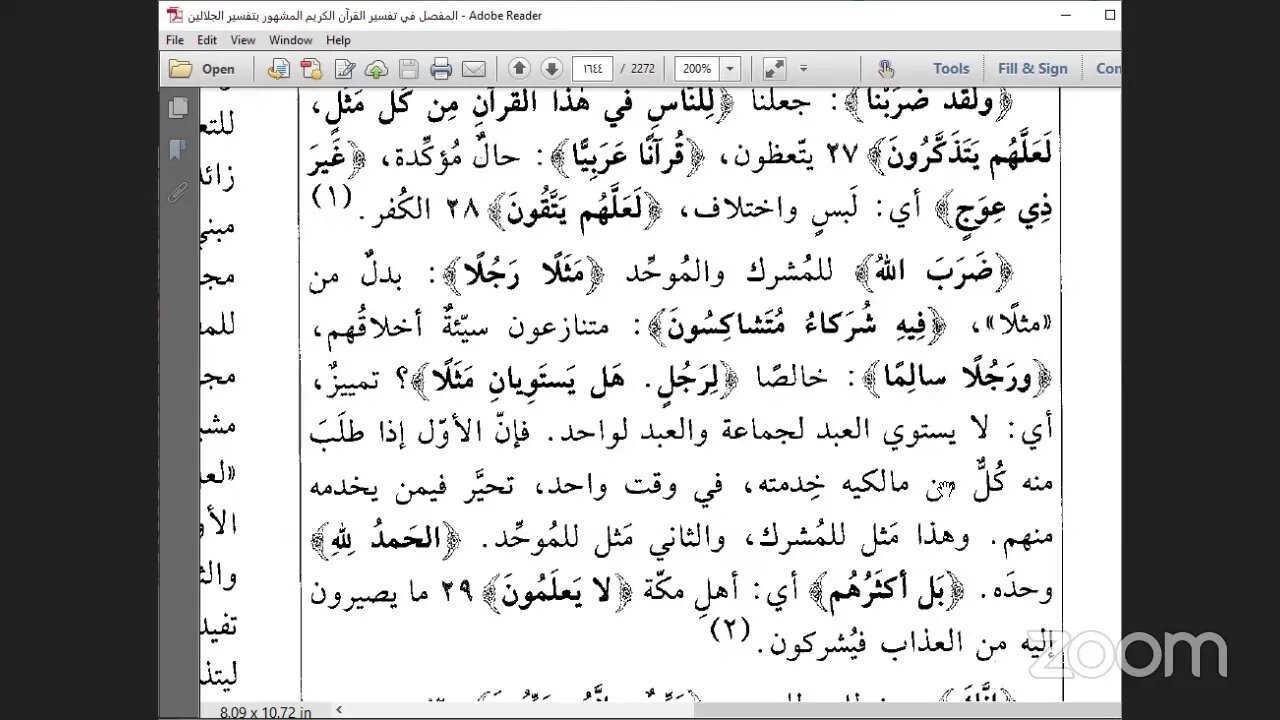The width and height of the screenshot is (1280, 720).
Task: Open the zoom percentage dropdown arrow
Action: point(730,68)
